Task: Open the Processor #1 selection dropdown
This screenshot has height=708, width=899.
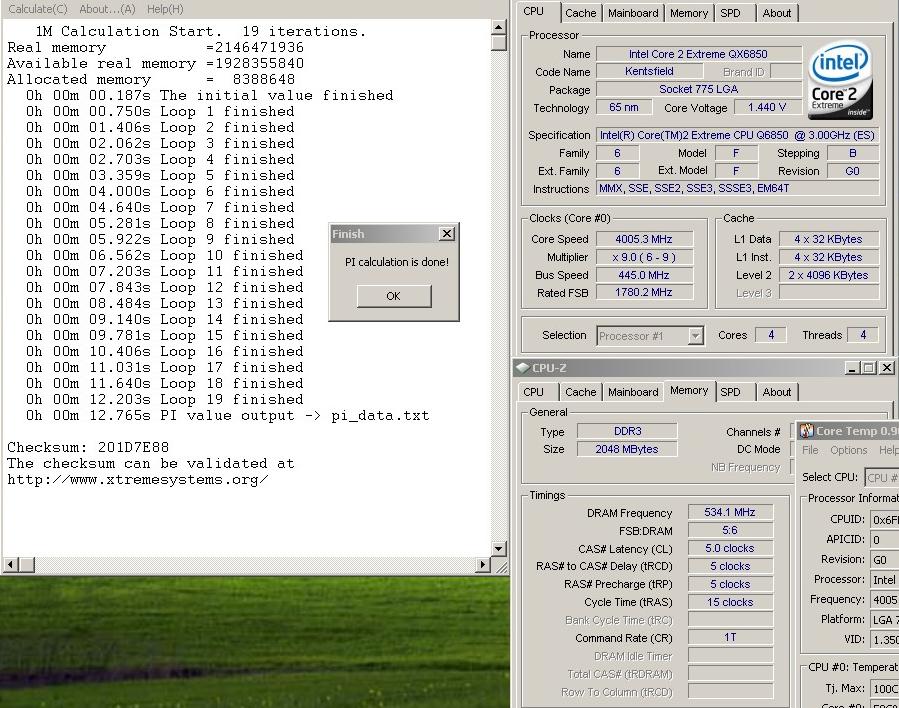Action: (695, 336)
